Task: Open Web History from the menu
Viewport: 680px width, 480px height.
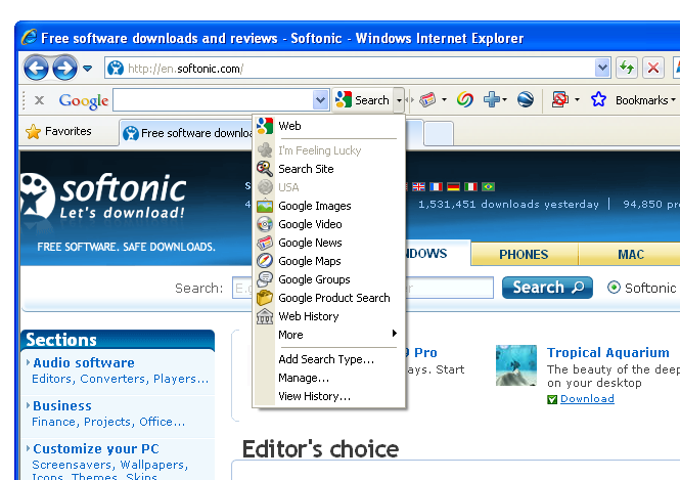Action: point(329,317)
